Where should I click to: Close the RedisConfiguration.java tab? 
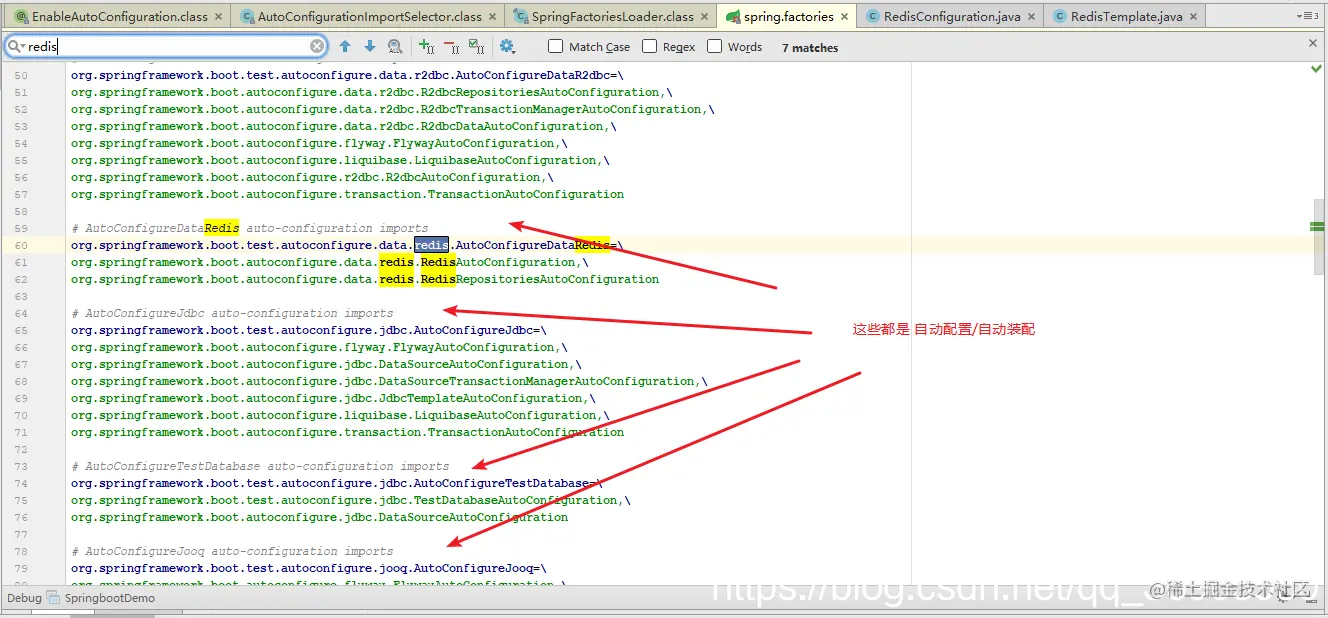1031,17
